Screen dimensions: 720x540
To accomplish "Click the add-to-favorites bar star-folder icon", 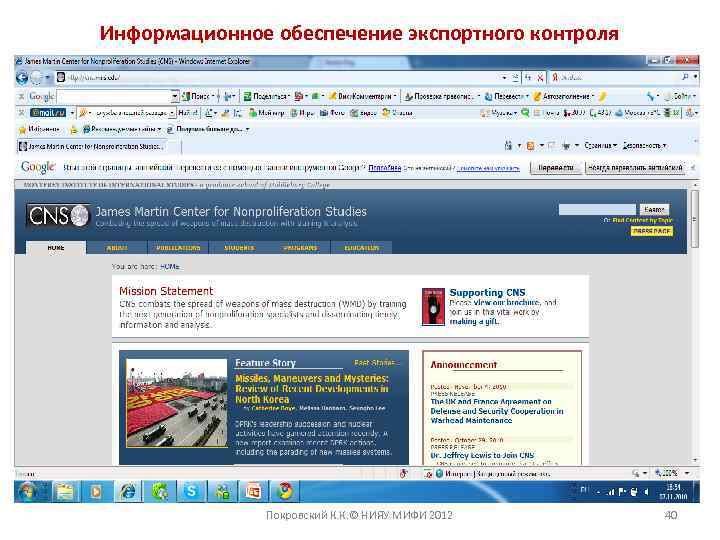I will coord(73,129).
